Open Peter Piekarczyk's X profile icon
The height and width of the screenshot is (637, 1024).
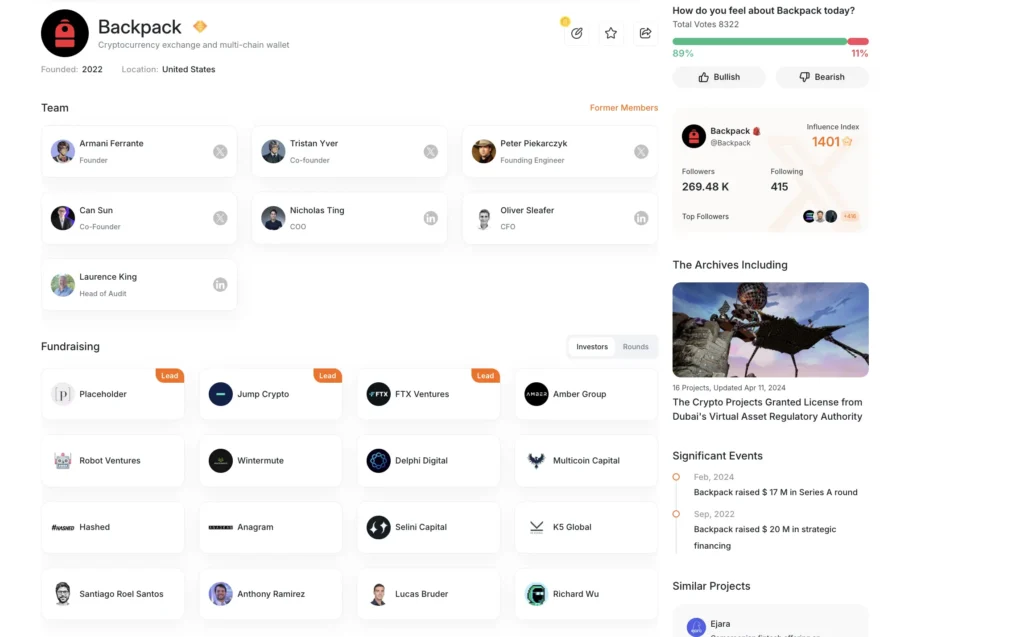641,152
